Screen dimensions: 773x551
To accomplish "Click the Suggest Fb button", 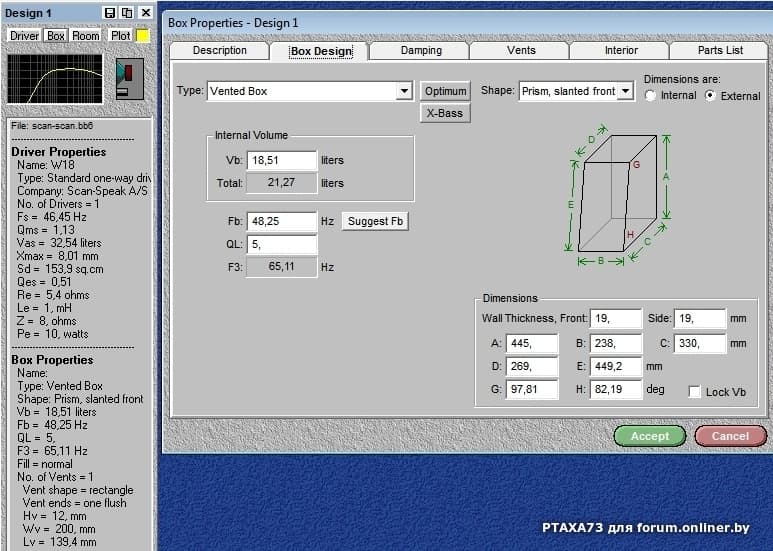I will tap(376, 221).
